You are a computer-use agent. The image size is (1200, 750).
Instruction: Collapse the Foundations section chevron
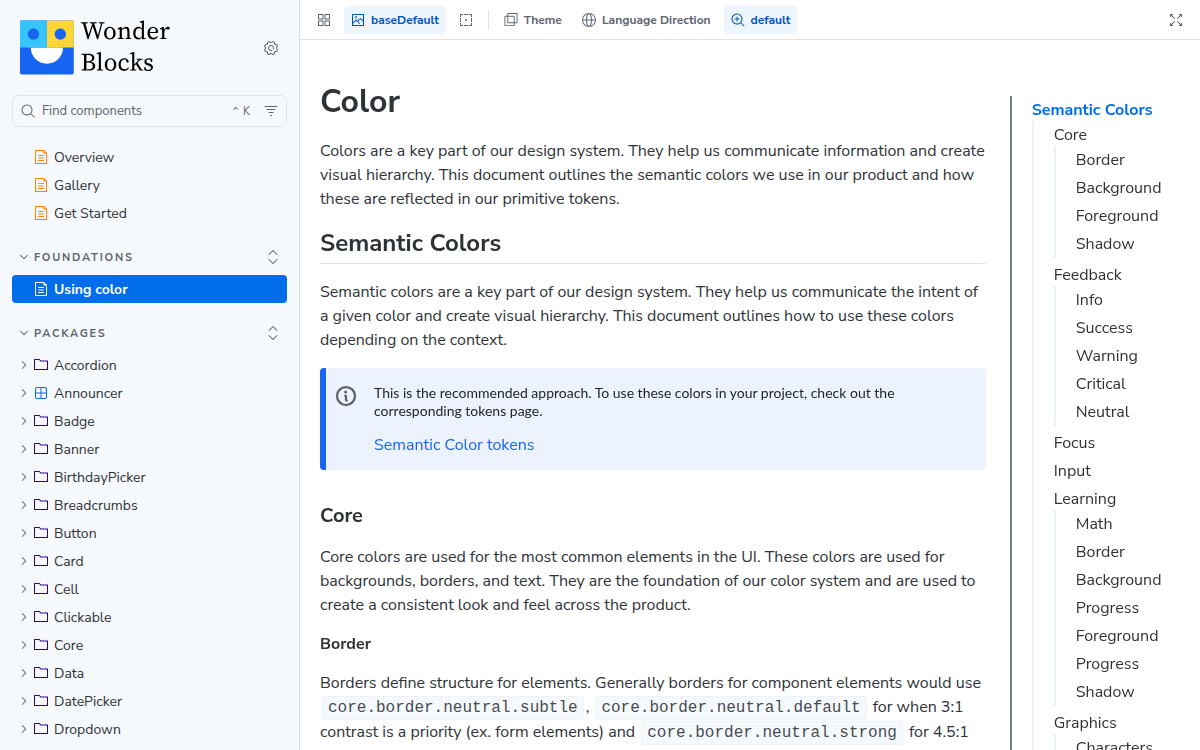pyautogui.click(x=24, y=257)
